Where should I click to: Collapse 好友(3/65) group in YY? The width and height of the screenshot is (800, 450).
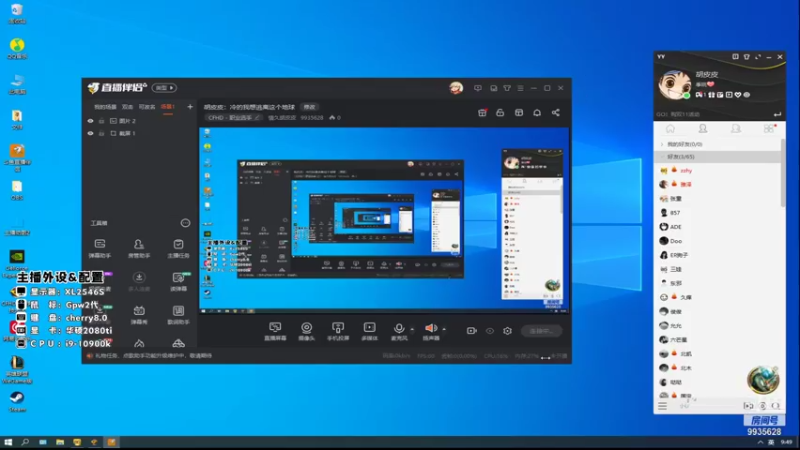pos(717,157)
